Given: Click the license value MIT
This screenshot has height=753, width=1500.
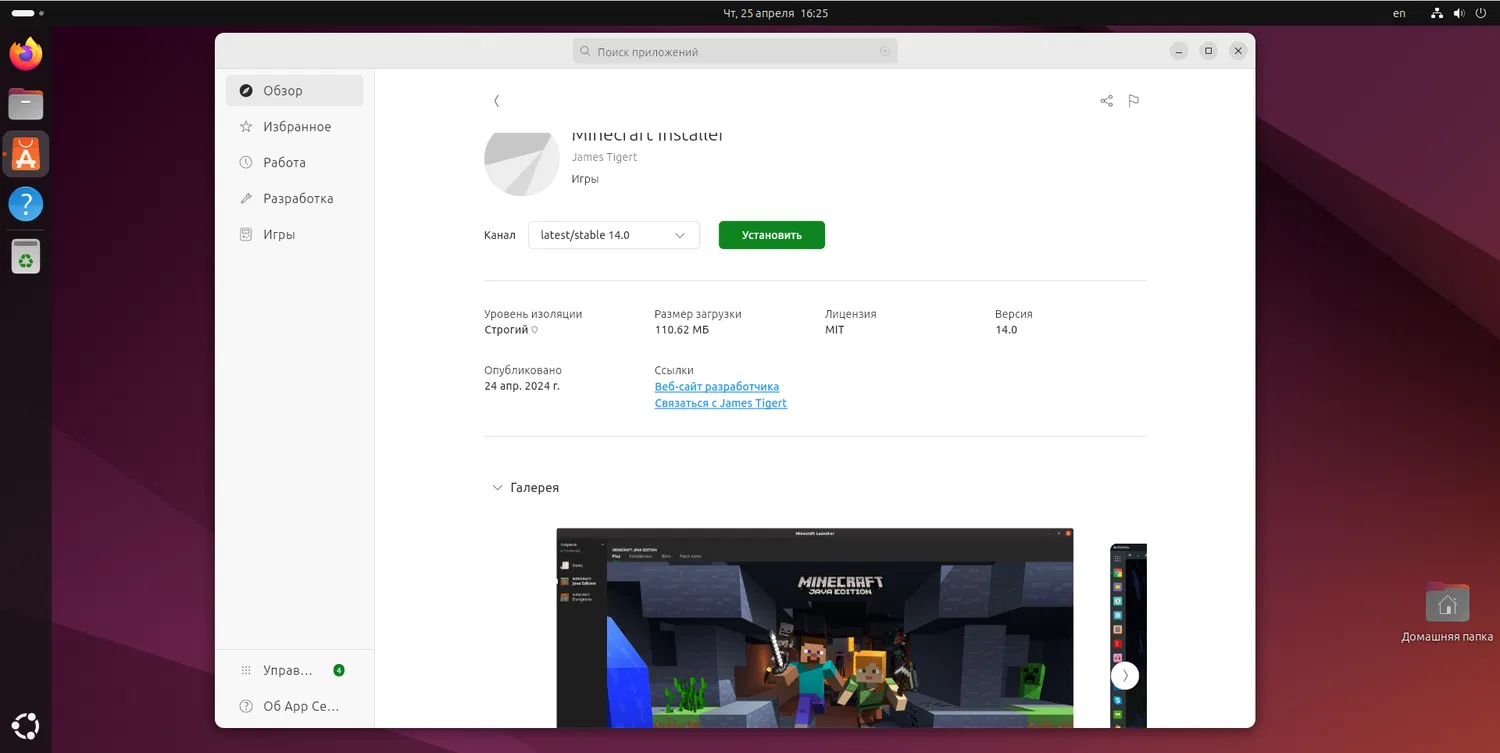Looking at the screenshot, I should point(835,330).
